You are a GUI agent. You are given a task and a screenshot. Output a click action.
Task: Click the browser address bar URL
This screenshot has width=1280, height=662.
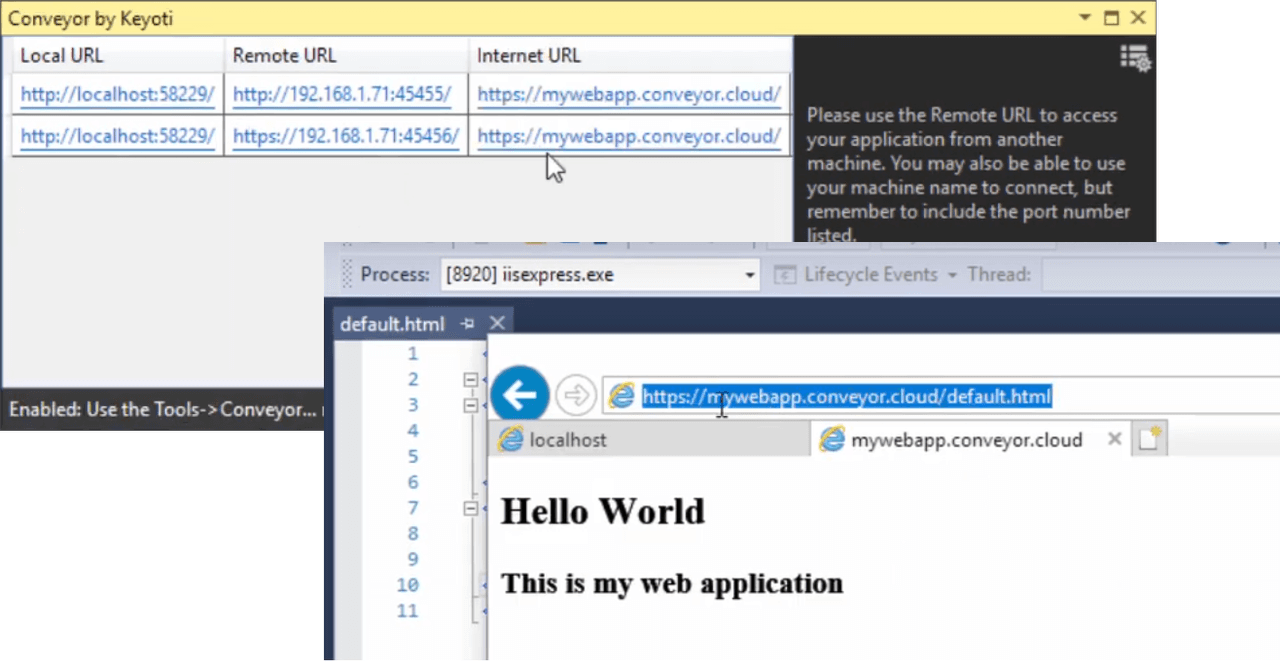pos(846,397)
